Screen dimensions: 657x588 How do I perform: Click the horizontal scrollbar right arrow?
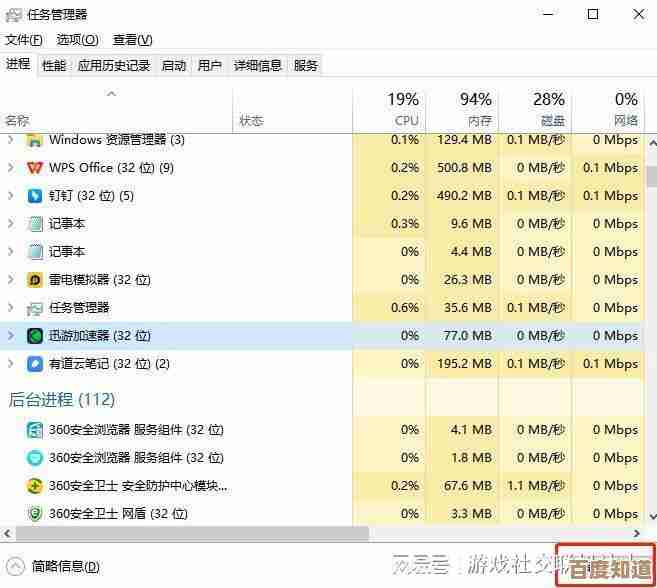[x=637, y=534]
